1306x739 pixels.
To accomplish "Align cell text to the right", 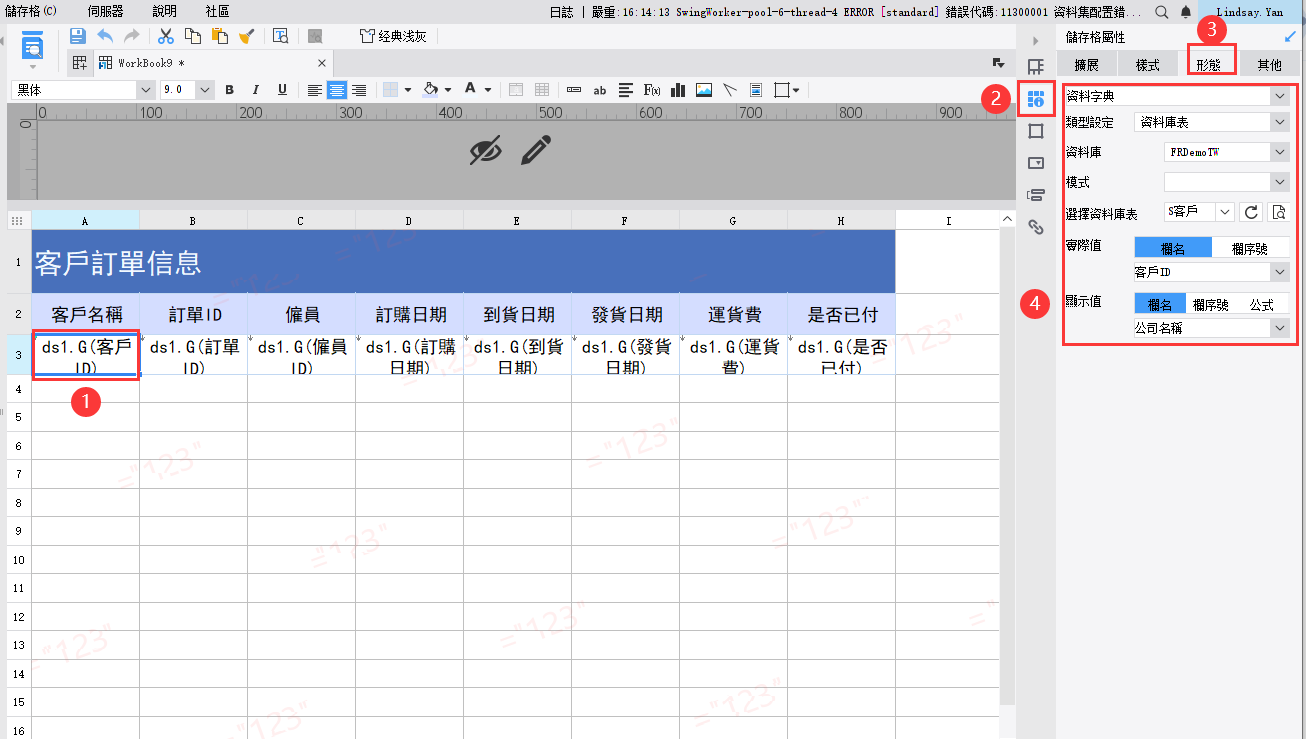I will 359,90.
